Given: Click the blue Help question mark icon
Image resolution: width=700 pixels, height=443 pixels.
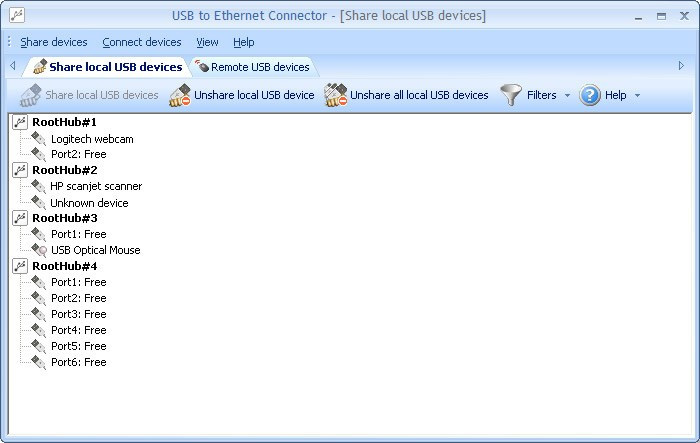Looking at the screenshot, I should (590, 95).
